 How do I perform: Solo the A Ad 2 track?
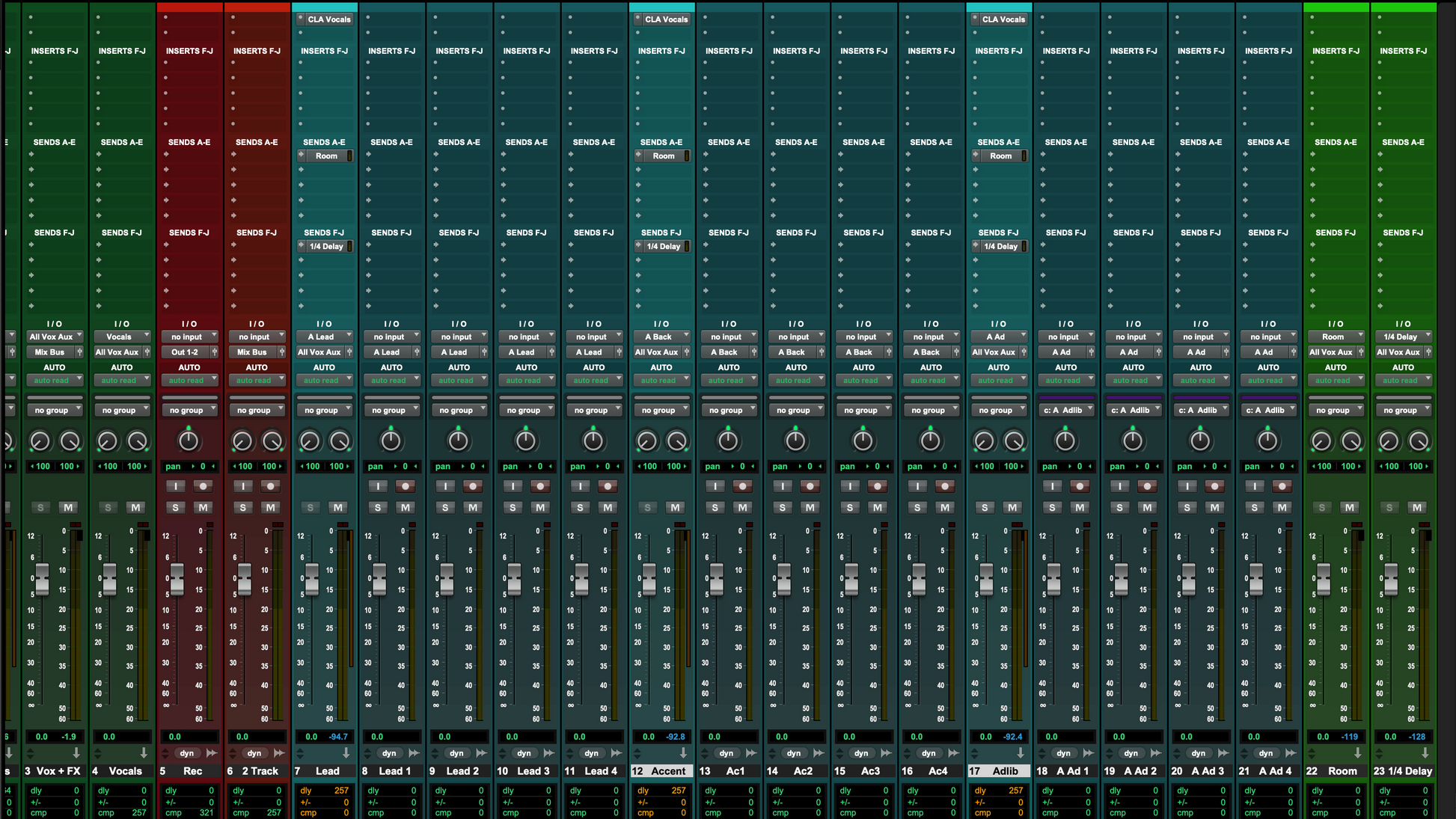pyautogui.click(x=1119, y=508)
